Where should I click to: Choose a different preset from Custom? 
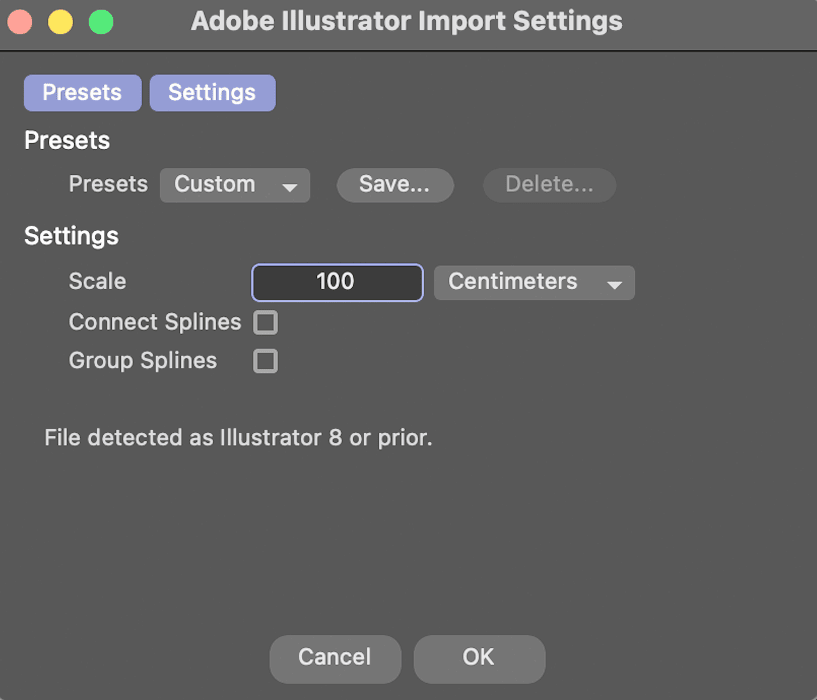(234, 184)
